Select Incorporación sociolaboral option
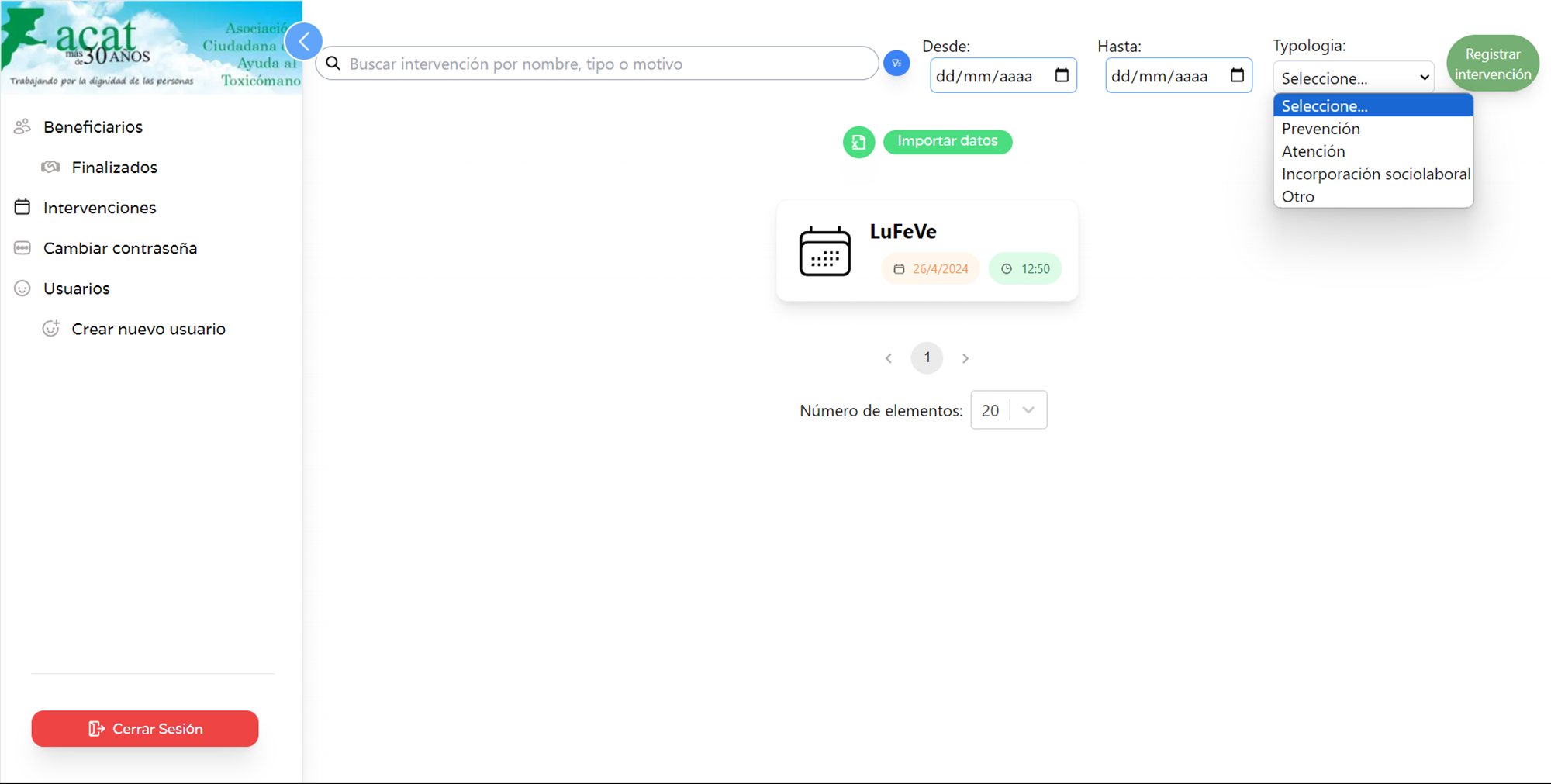 click(x=1375, y=174)
